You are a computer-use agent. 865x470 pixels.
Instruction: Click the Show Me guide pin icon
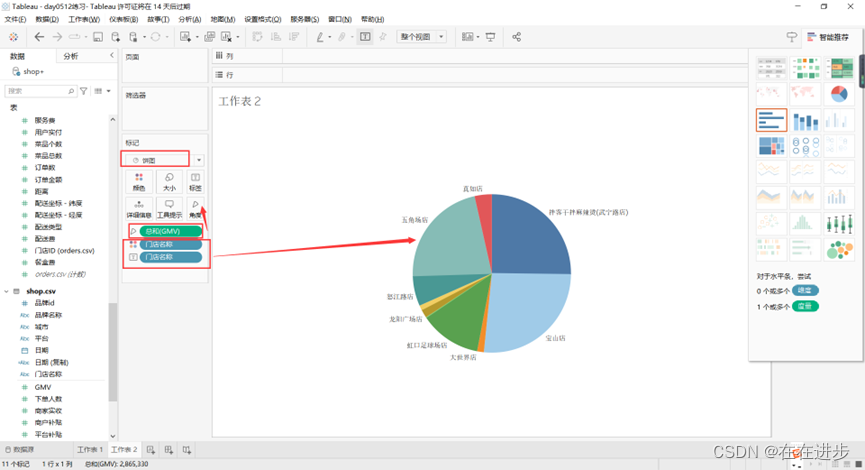792,37
